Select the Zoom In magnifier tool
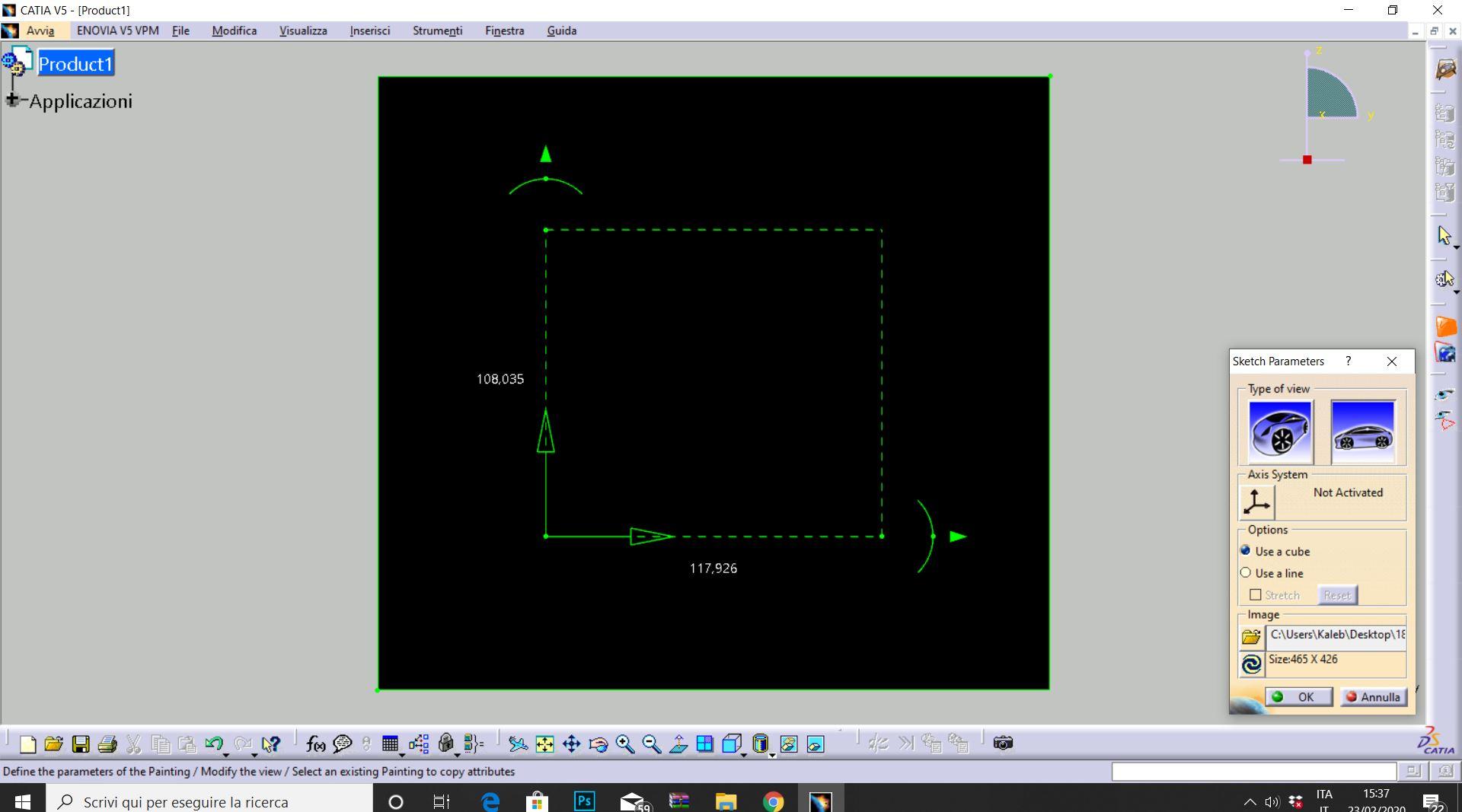 [624, 744]
